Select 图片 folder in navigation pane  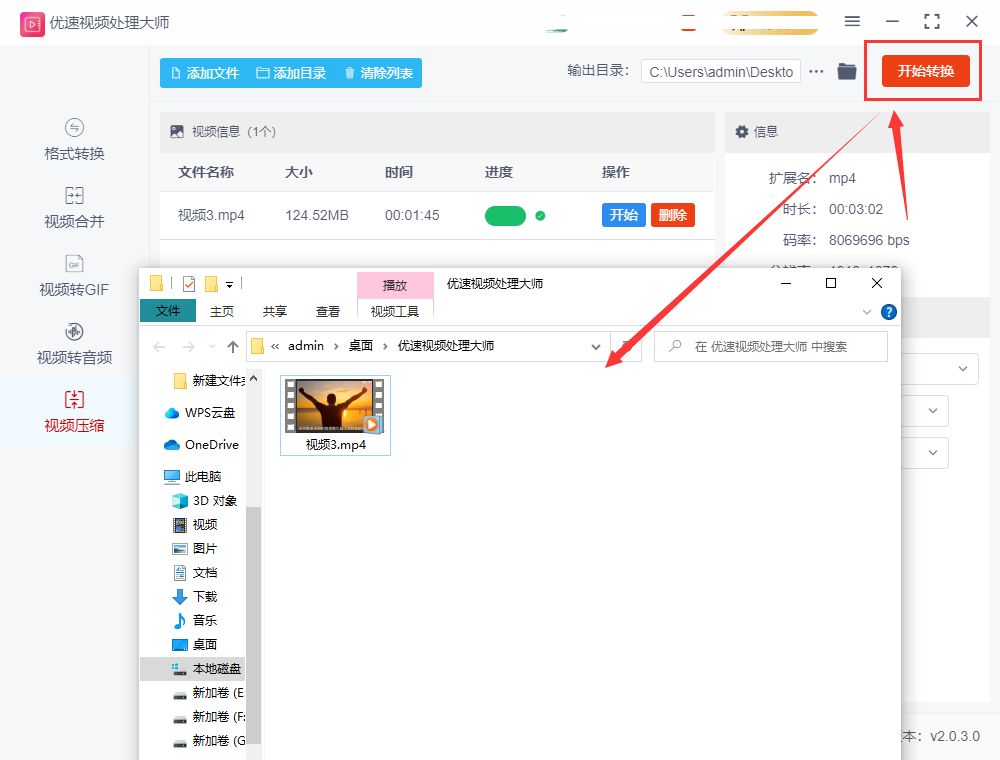195,548
